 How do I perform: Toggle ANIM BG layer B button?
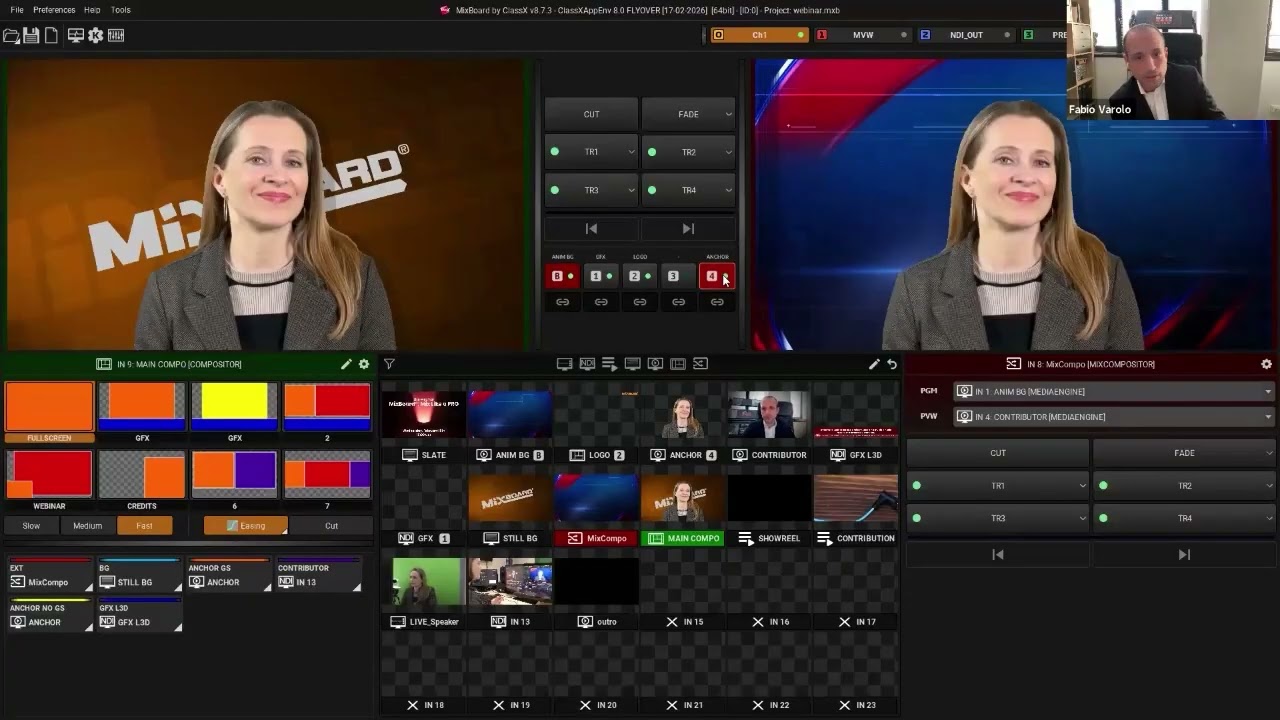(562, 276)
